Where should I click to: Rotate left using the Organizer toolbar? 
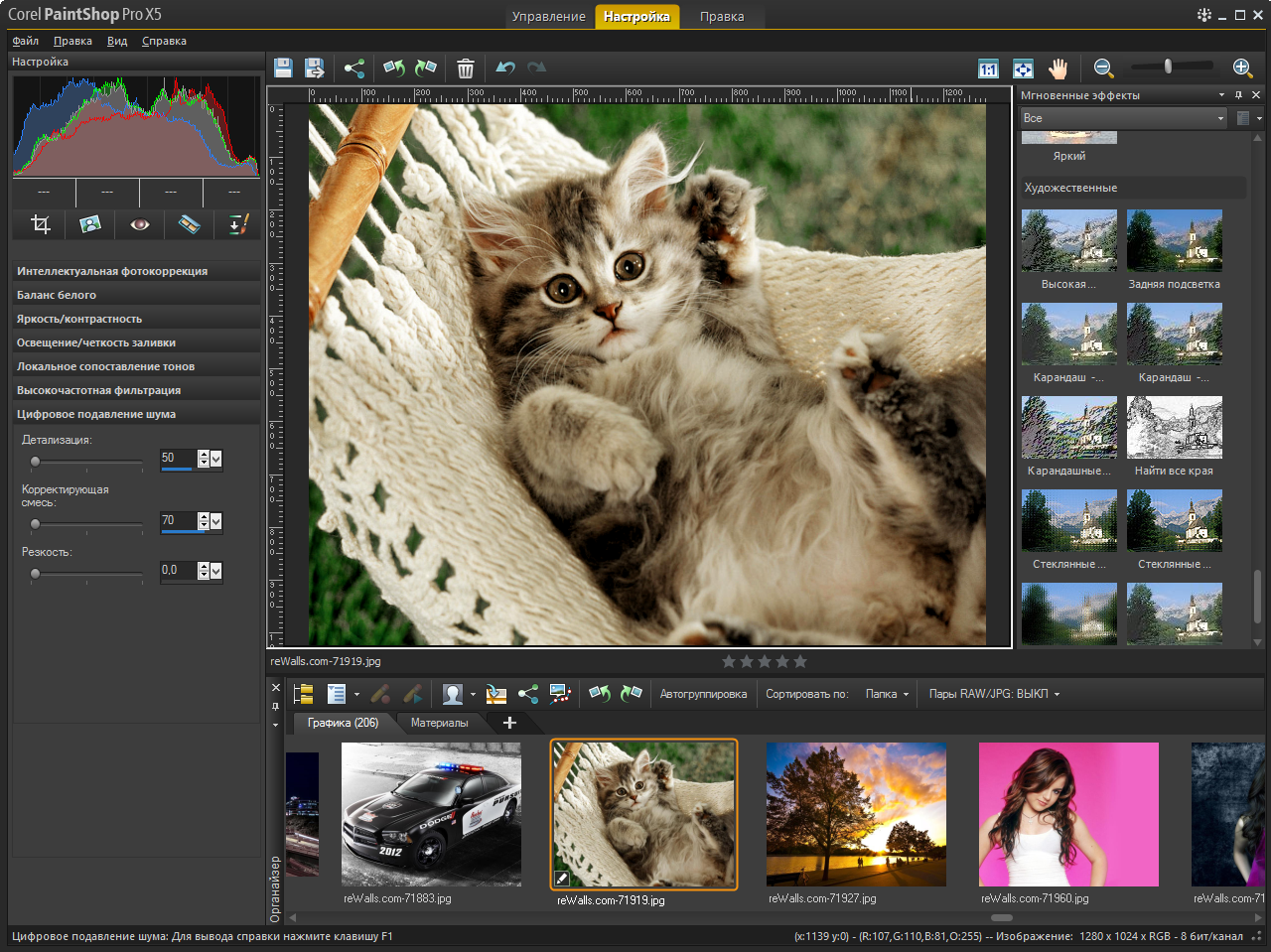[600, 694]
